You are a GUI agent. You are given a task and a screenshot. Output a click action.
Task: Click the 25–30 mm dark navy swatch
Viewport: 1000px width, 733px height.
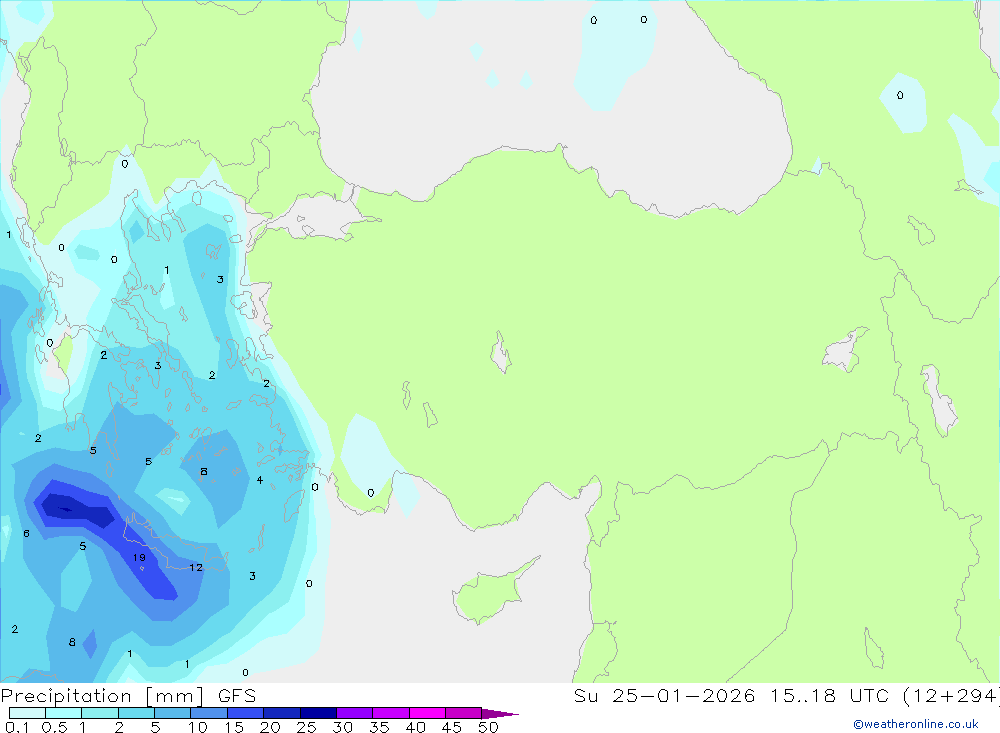[x=318, y=713]
